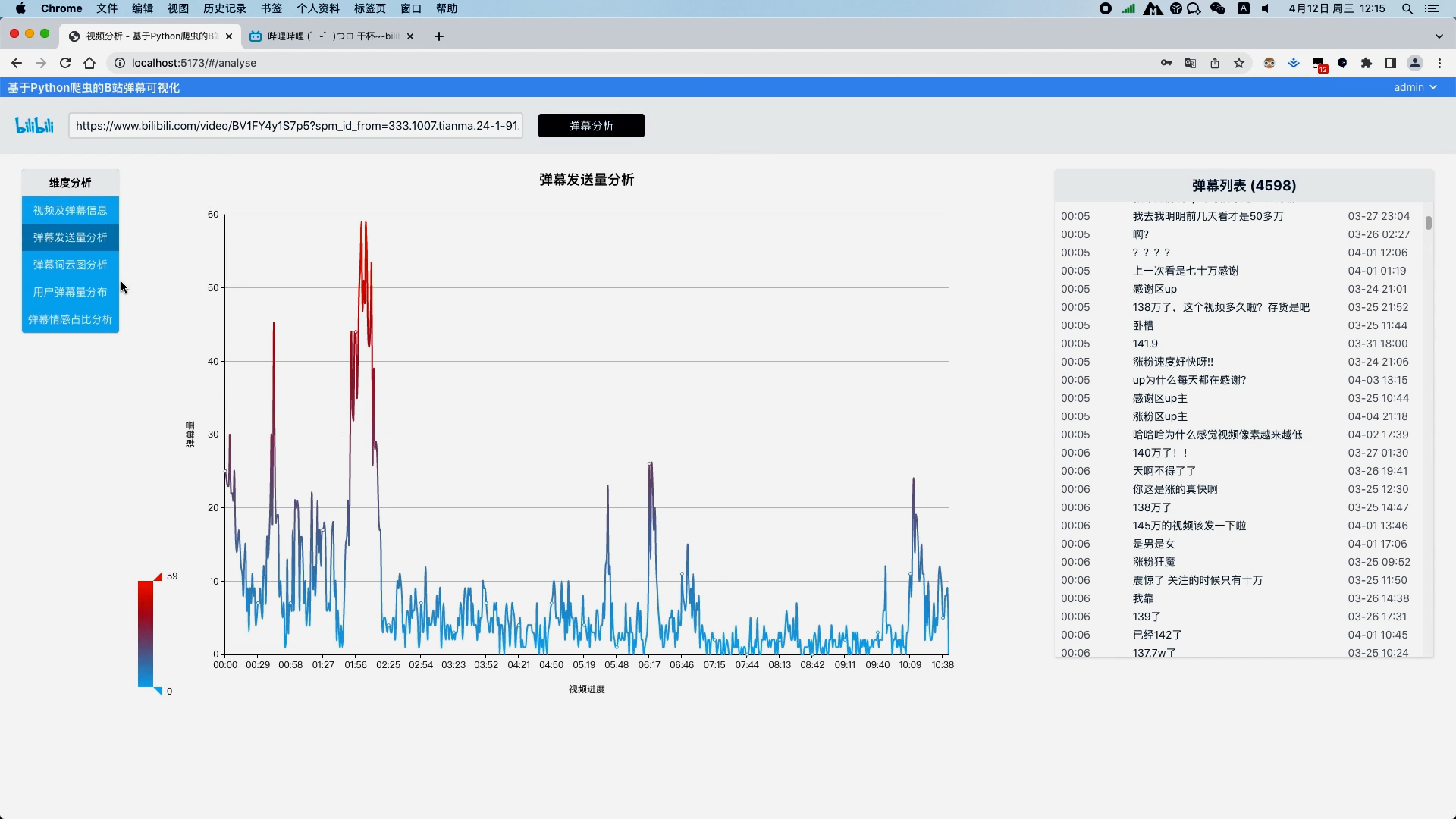Viewport: 1456px width, 819px height.
Task: Click the bilibili logo icon
Action: (34, 125)
